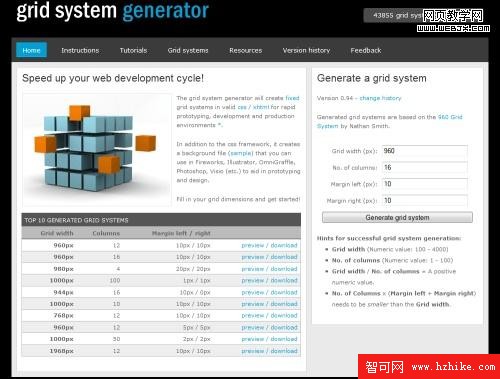The image size is (500, 379).
Task: Click the Generate grid system button
Action: click(397, 217)
